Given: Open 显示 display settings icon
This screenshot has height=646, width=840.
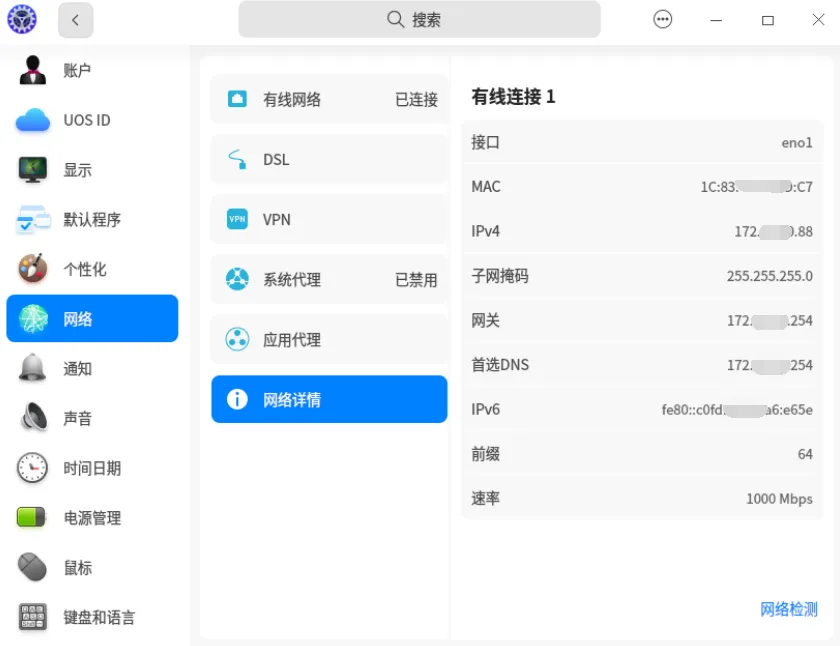Looking at the screenshot, I should [x=32, y=170].
